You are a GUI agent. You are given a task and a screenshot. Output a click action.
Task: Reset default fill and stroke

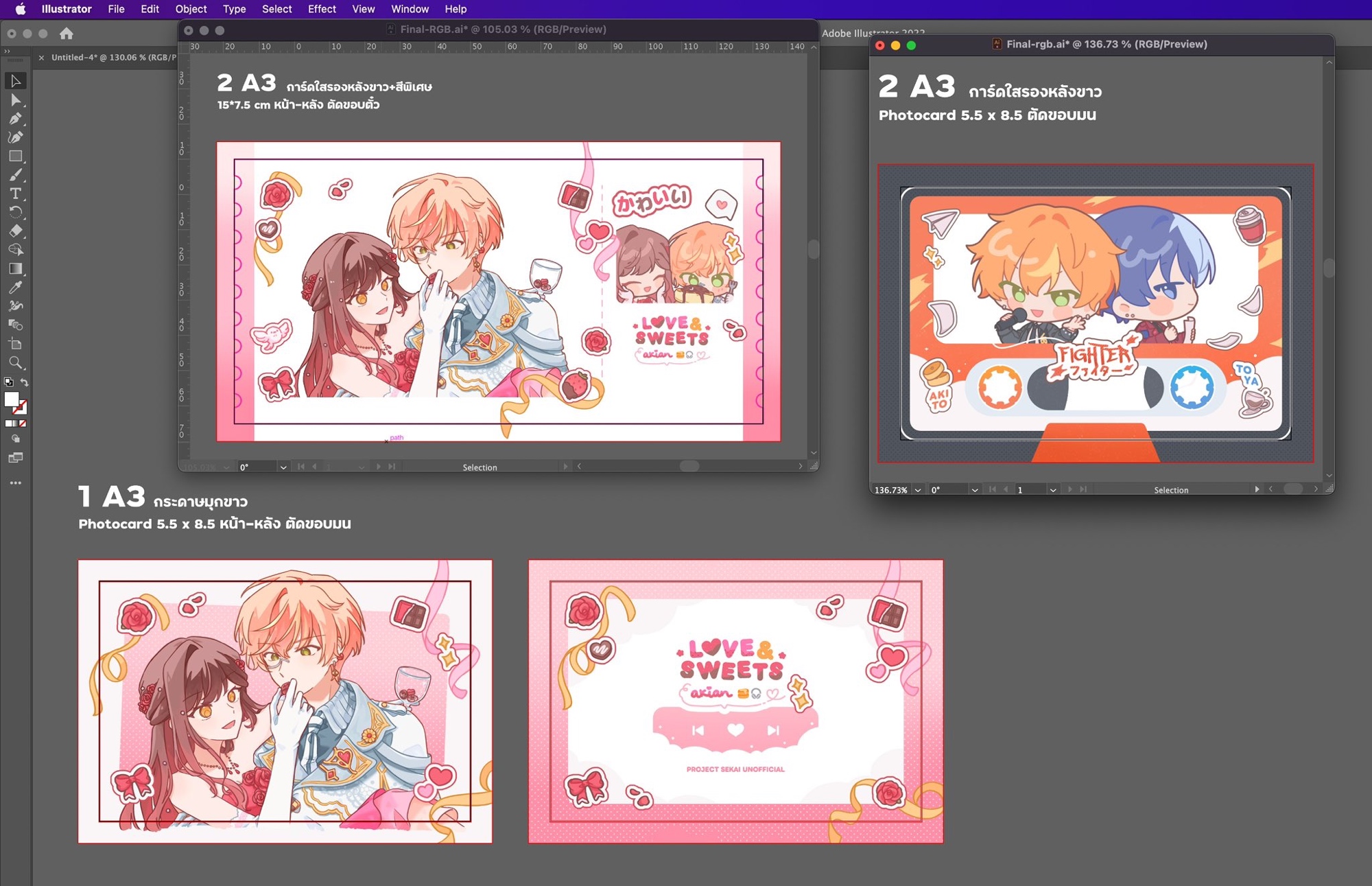click(8, 382)
